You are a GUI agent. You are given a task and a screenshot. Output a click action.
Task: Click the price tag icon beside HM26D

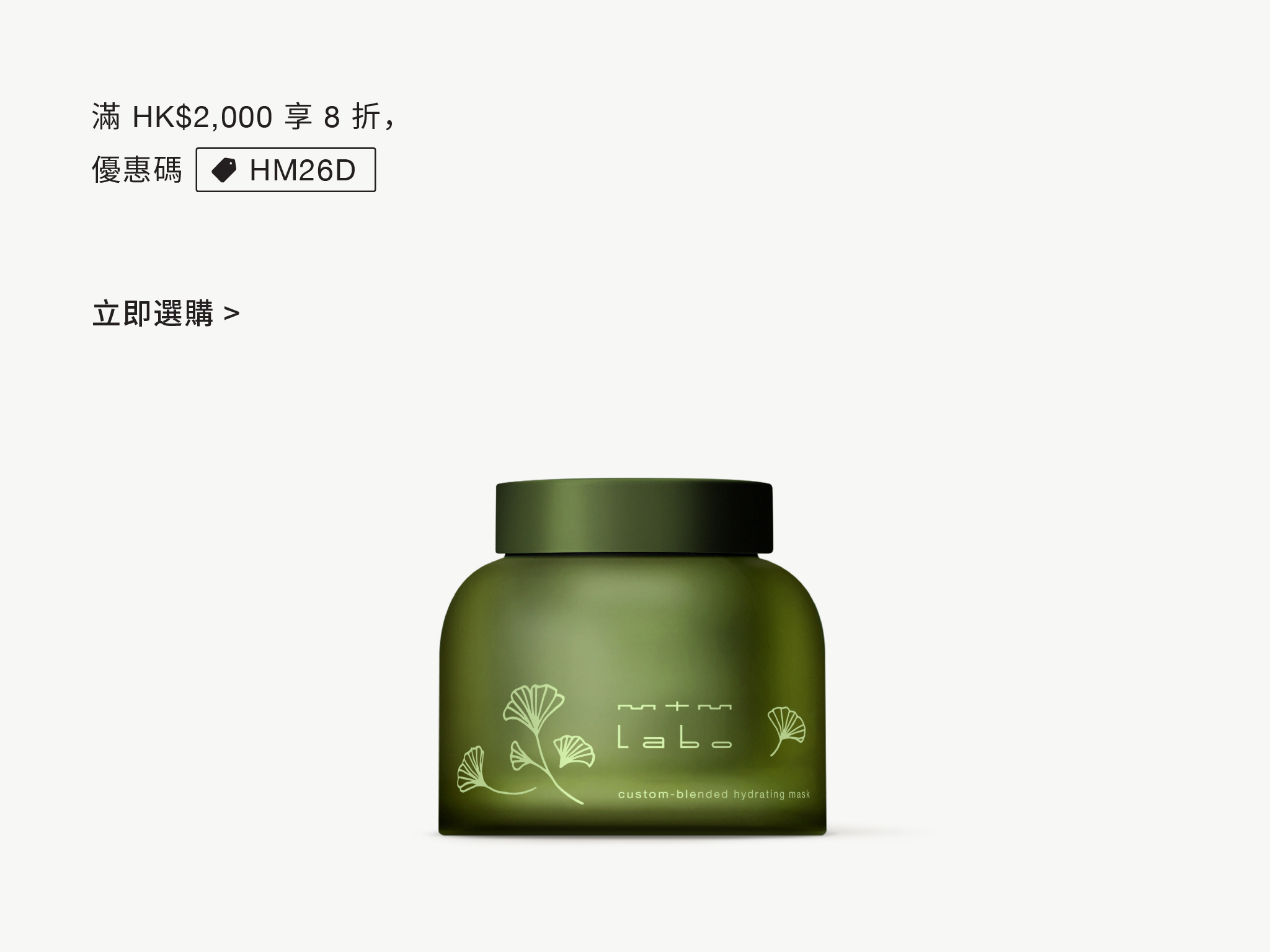(224, 170)
